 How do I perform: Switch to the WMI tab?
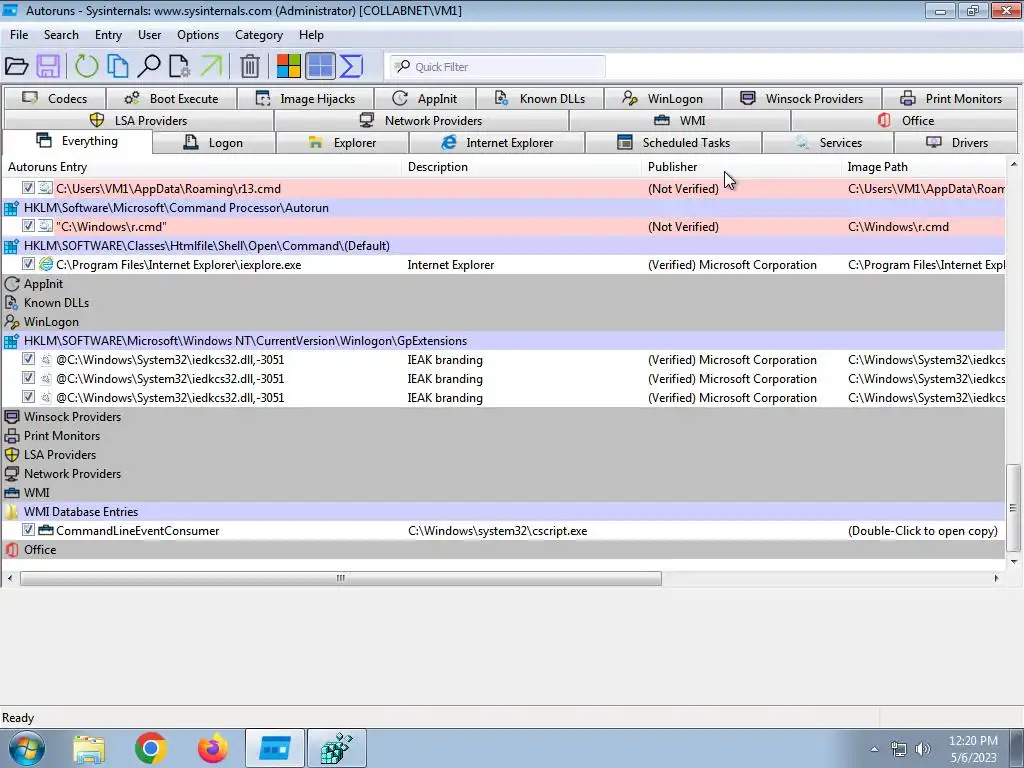(x=680, y=120)
